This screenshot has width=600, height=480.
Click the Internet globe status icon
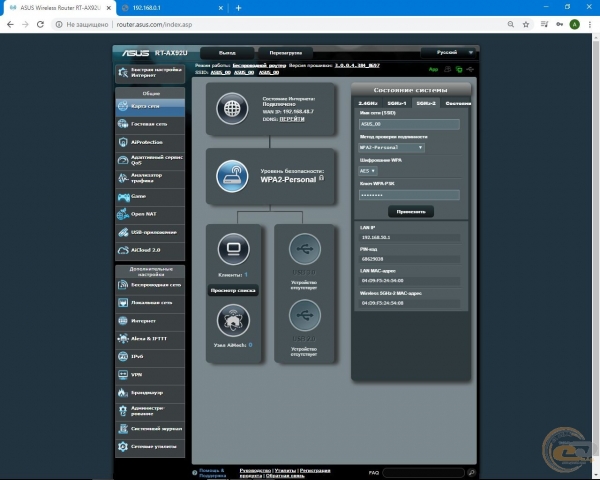pyautogui.click(x=232, y=109)
